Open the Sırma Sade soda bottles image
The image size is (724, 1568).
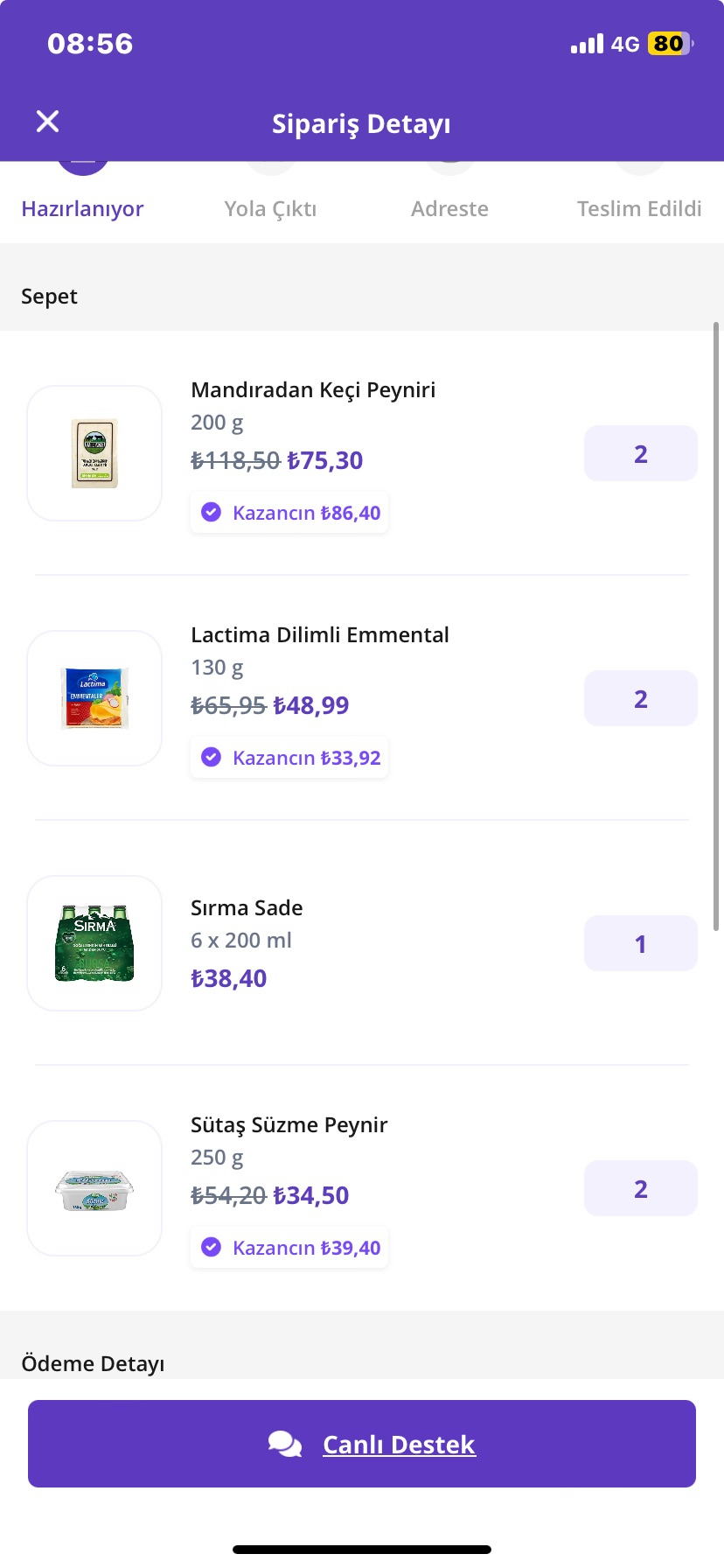[x=94, y=943]
